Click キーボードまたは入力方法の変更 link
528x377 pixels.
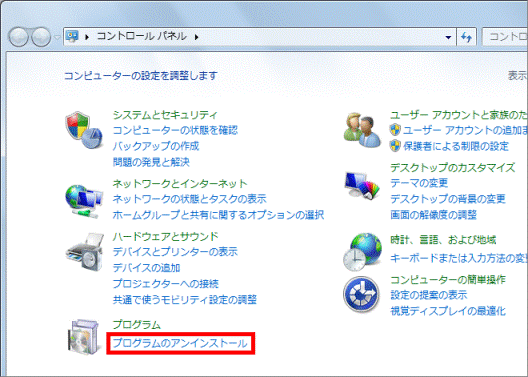459,258
